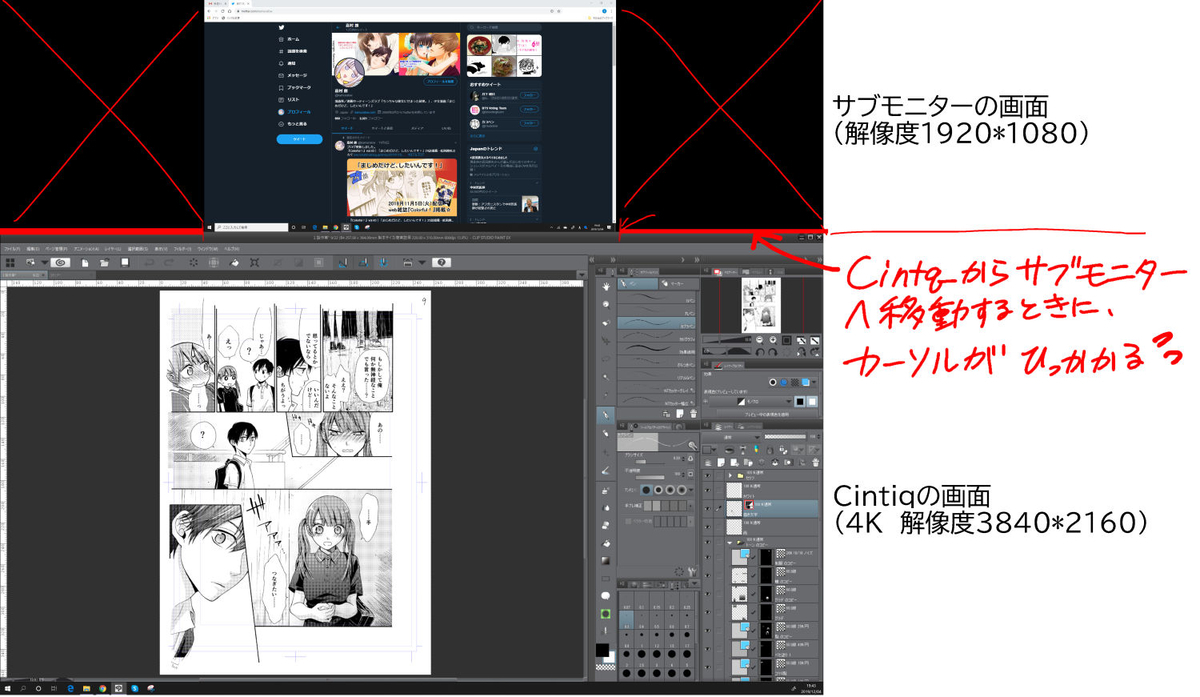Expand top folder layer triangle

click(x=730, y=475)
